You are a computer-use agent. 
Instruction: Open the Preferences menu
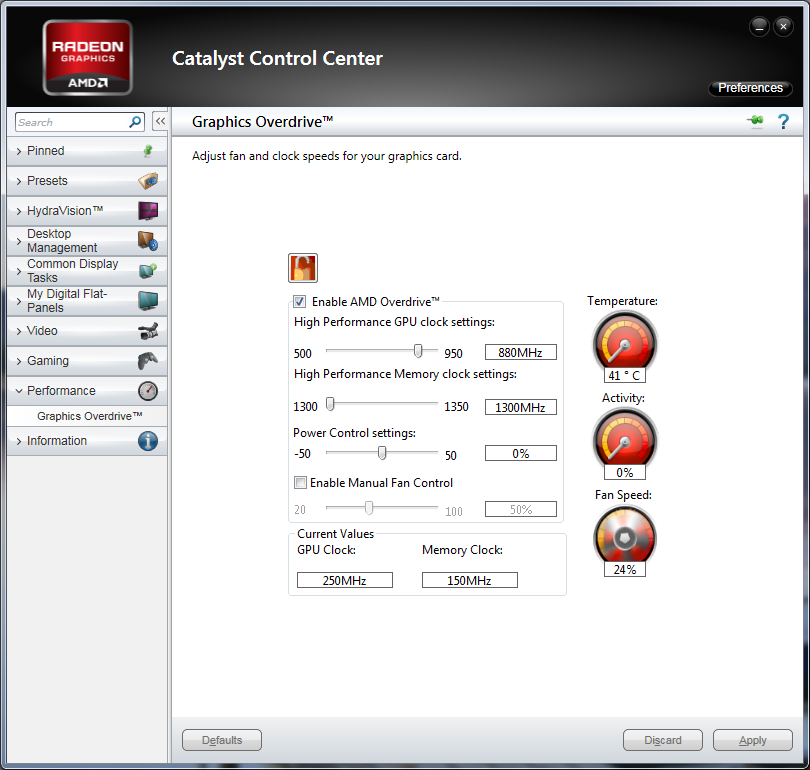750,88
